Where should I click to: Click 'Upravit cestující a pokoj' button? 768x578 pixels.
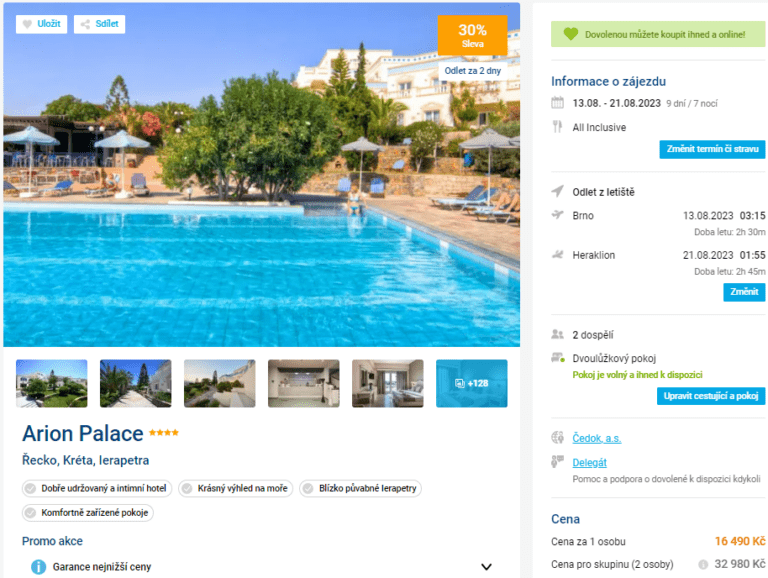point(711,396)
